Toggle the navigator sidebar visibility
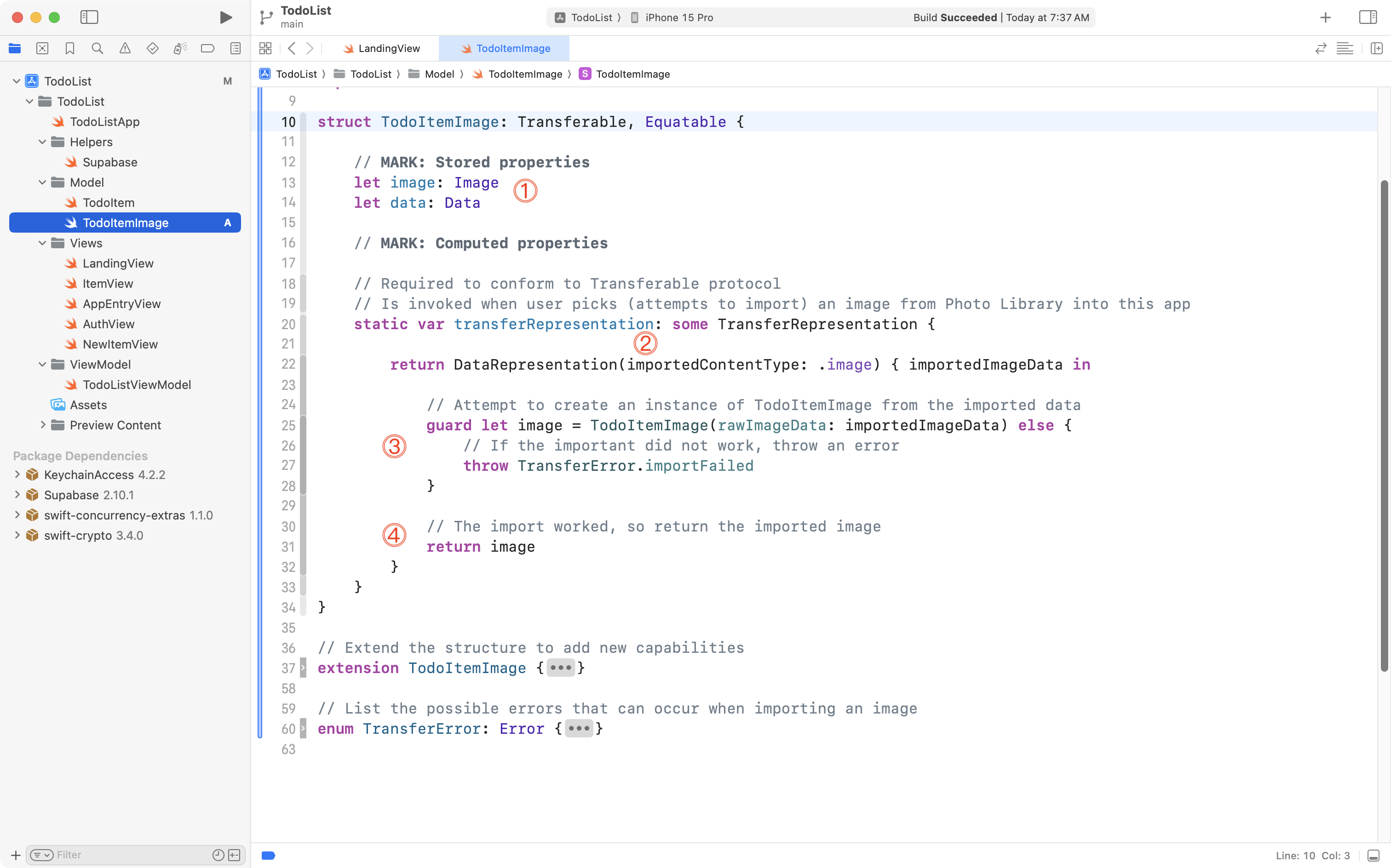 pos(90,17)
